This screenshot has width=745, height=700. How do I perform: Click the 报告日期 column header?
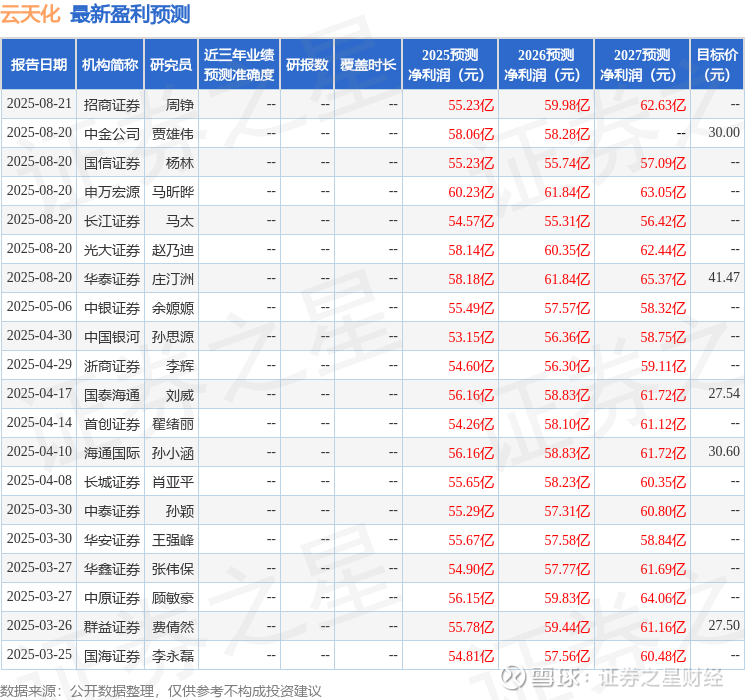(38, 65)
